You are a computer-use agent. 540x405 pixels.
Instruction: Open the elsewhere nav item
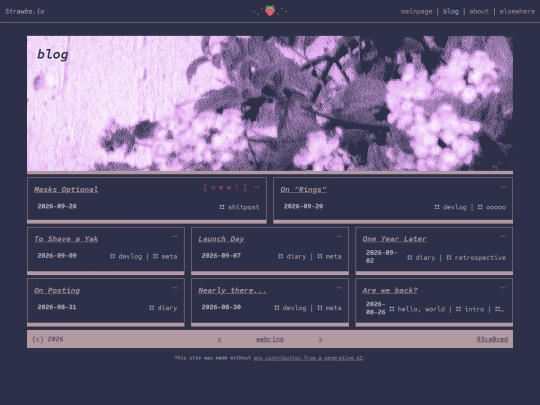coord(517,11)
